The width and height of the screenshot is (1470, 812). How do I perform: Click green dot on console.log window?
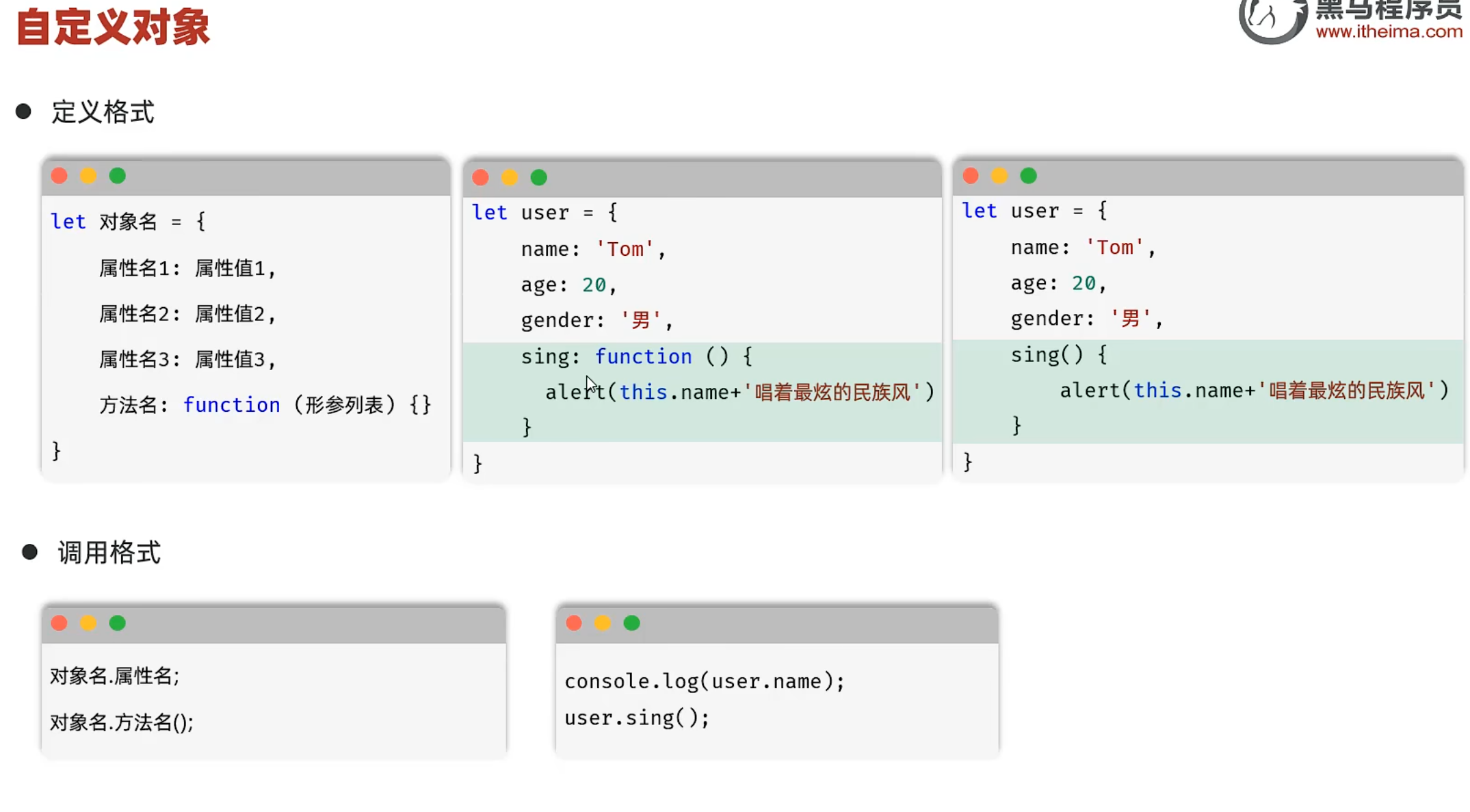(x=632, y=623)
